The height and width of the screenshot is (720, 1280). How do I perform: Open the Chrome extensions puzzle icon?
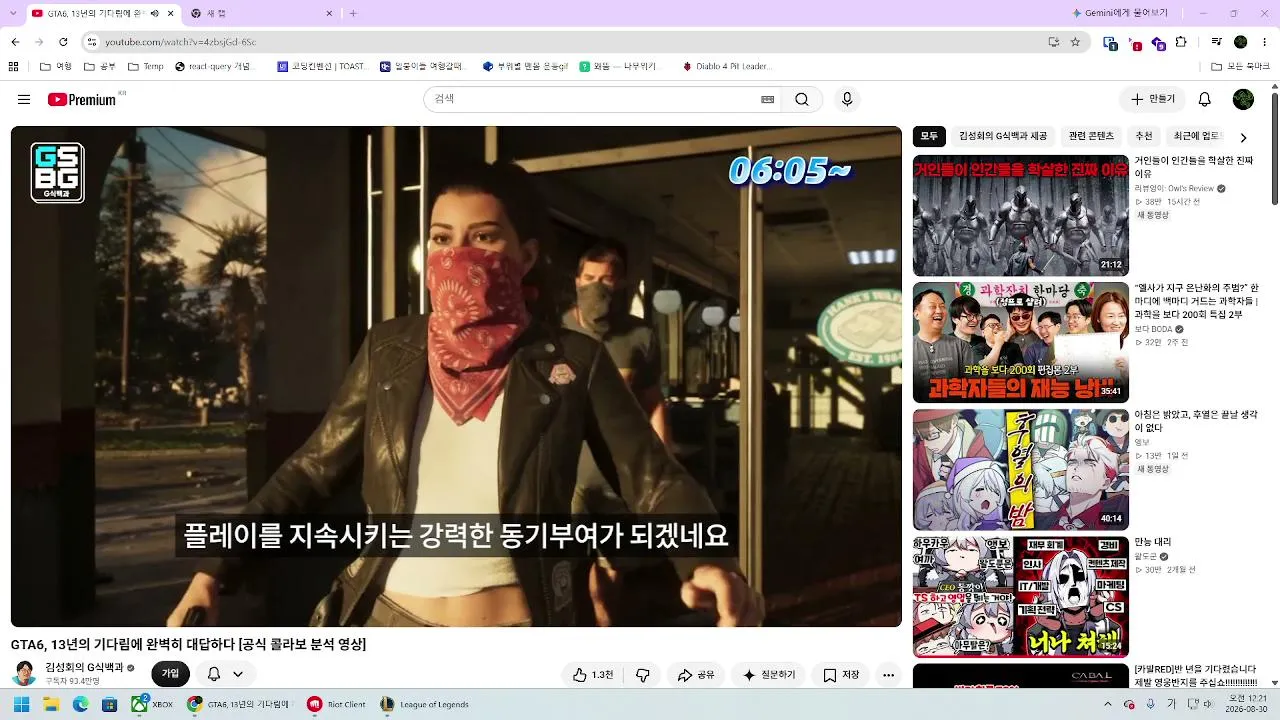tap(1181, 42)
